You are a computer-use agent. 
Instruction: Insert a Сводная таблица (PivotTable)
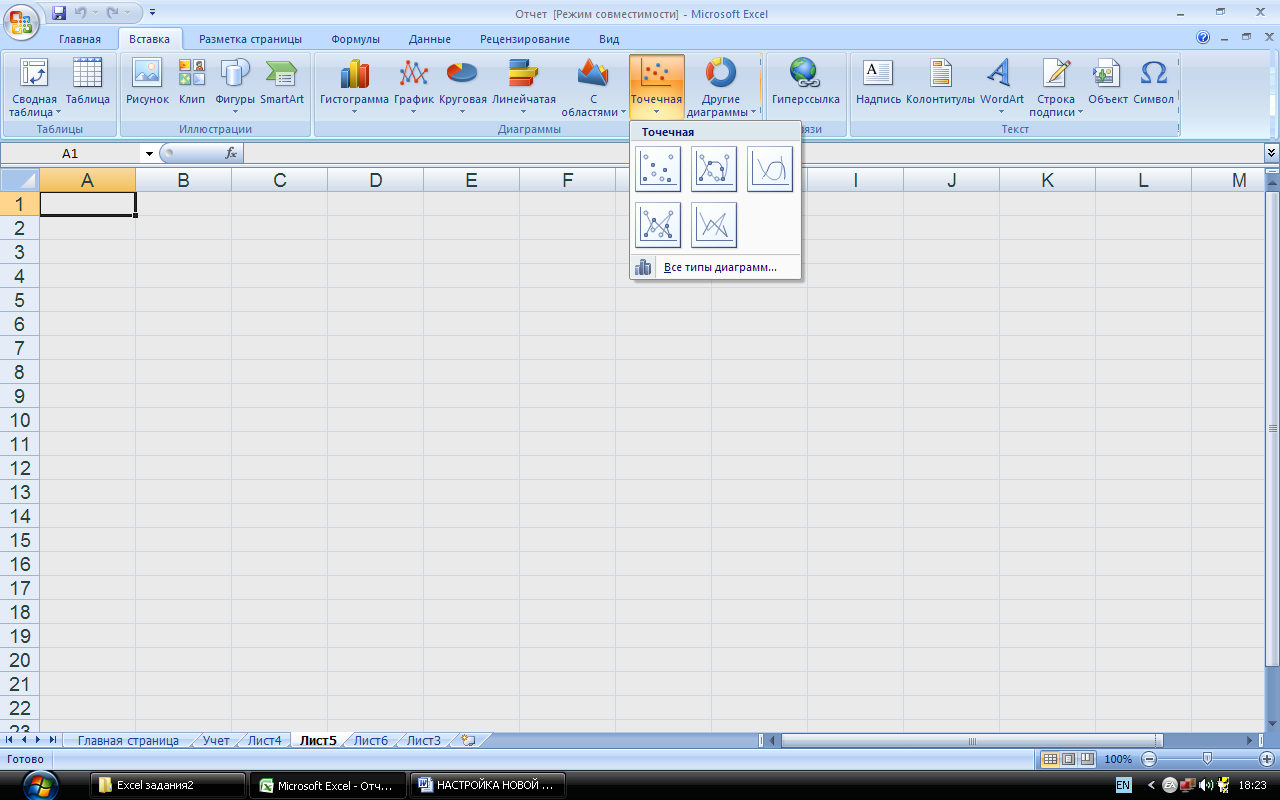tap(34, 88)
